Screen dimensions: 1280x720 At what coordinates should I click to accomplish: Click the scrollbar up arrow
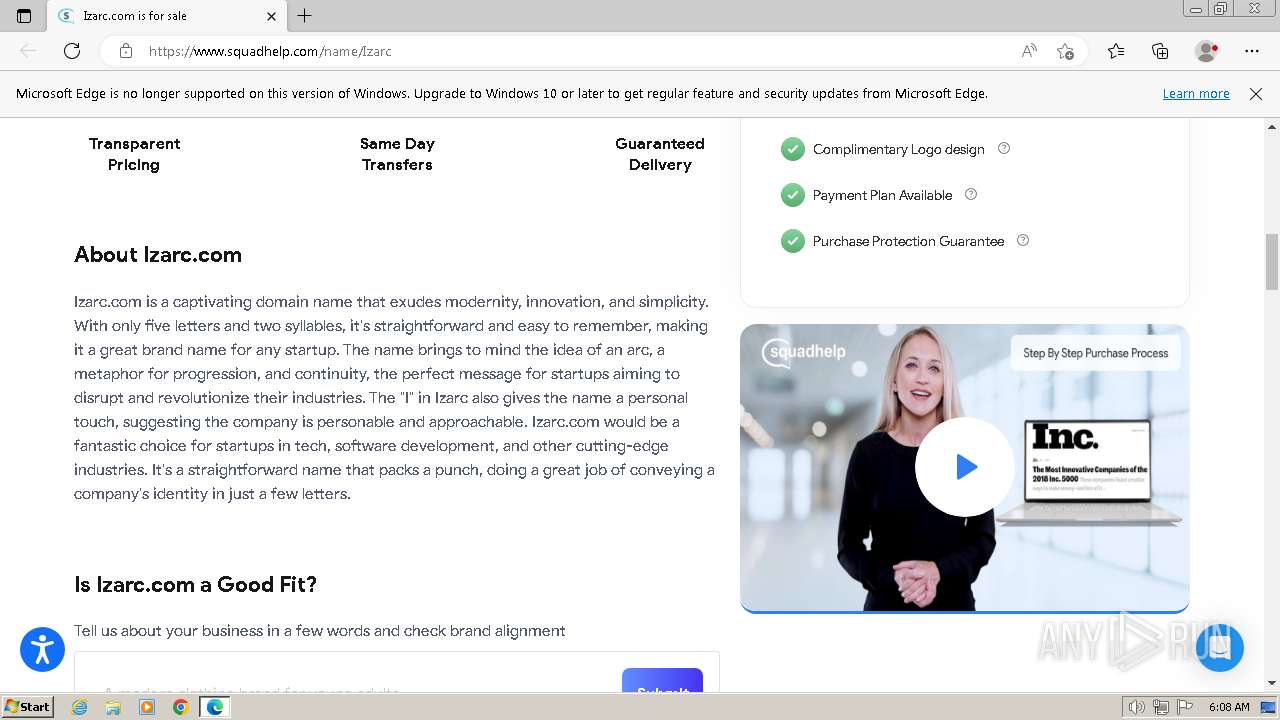click(x=1272, y=127)
